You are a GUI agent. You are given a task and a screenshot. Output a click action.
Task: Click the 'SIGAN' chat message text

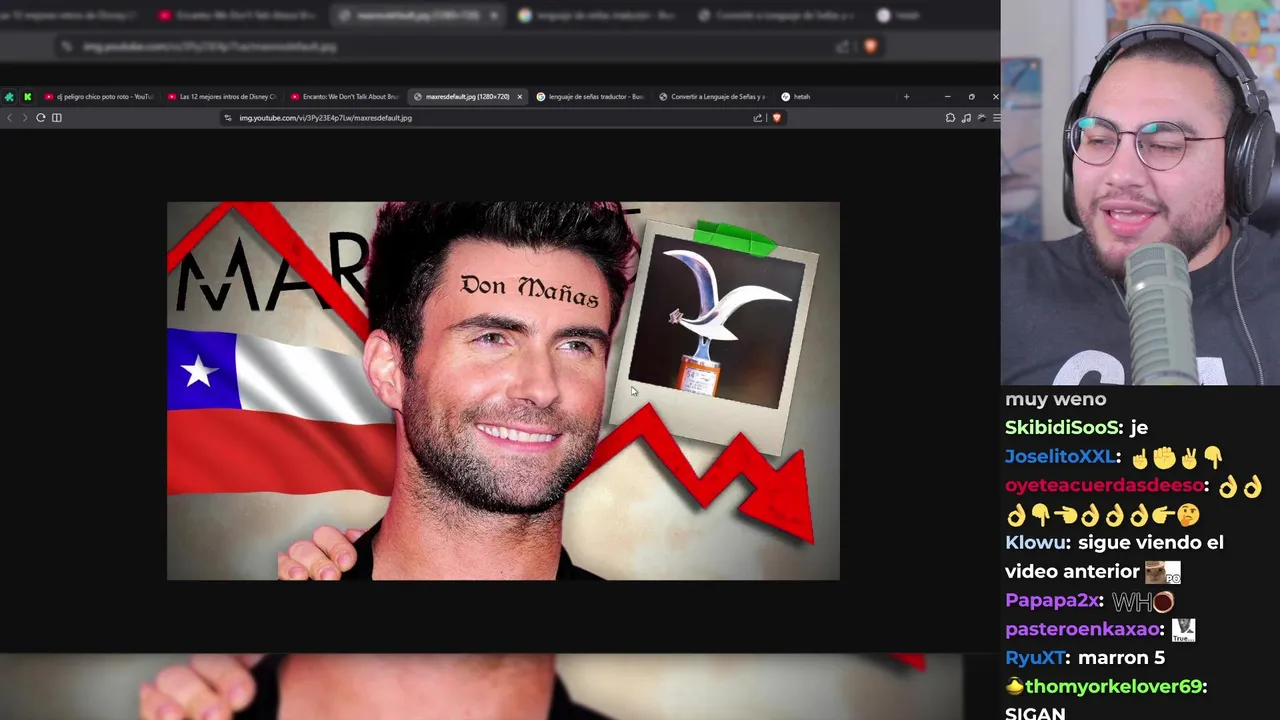click(x=1035, y=712)
